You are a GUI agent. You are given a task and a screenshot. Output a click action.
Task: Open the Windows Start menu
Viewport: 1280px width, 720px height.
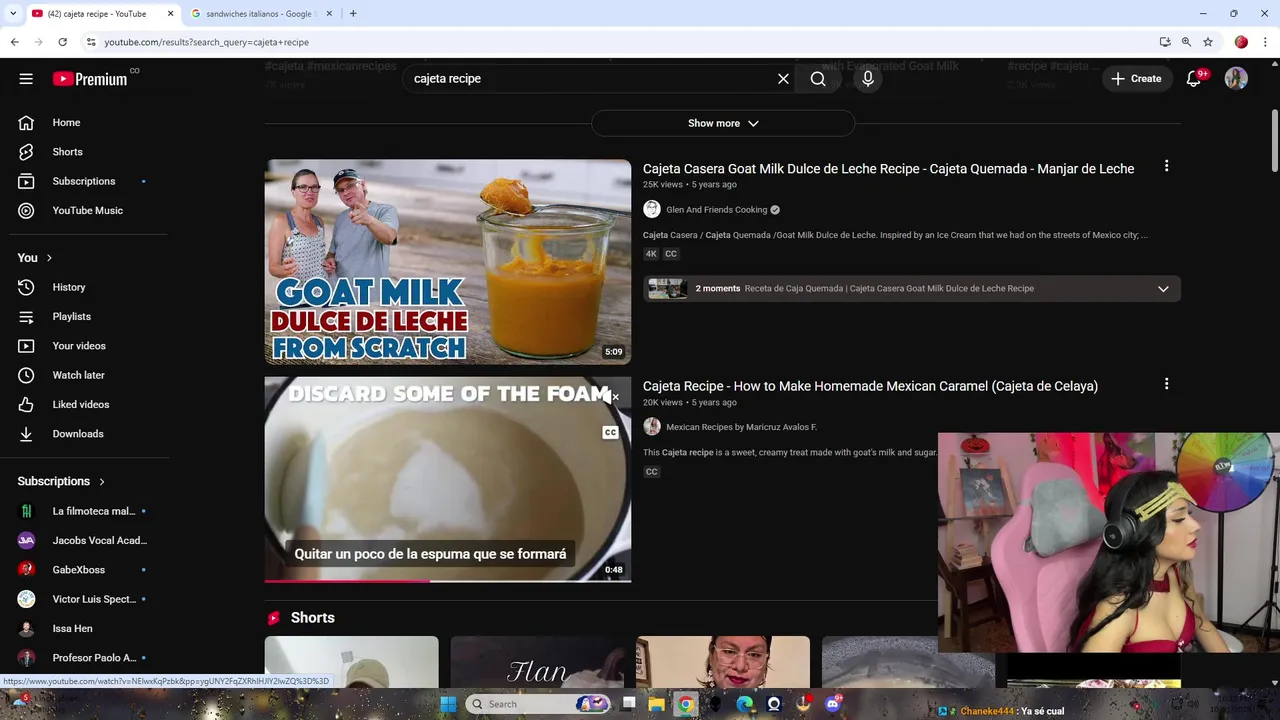point(448,704)
